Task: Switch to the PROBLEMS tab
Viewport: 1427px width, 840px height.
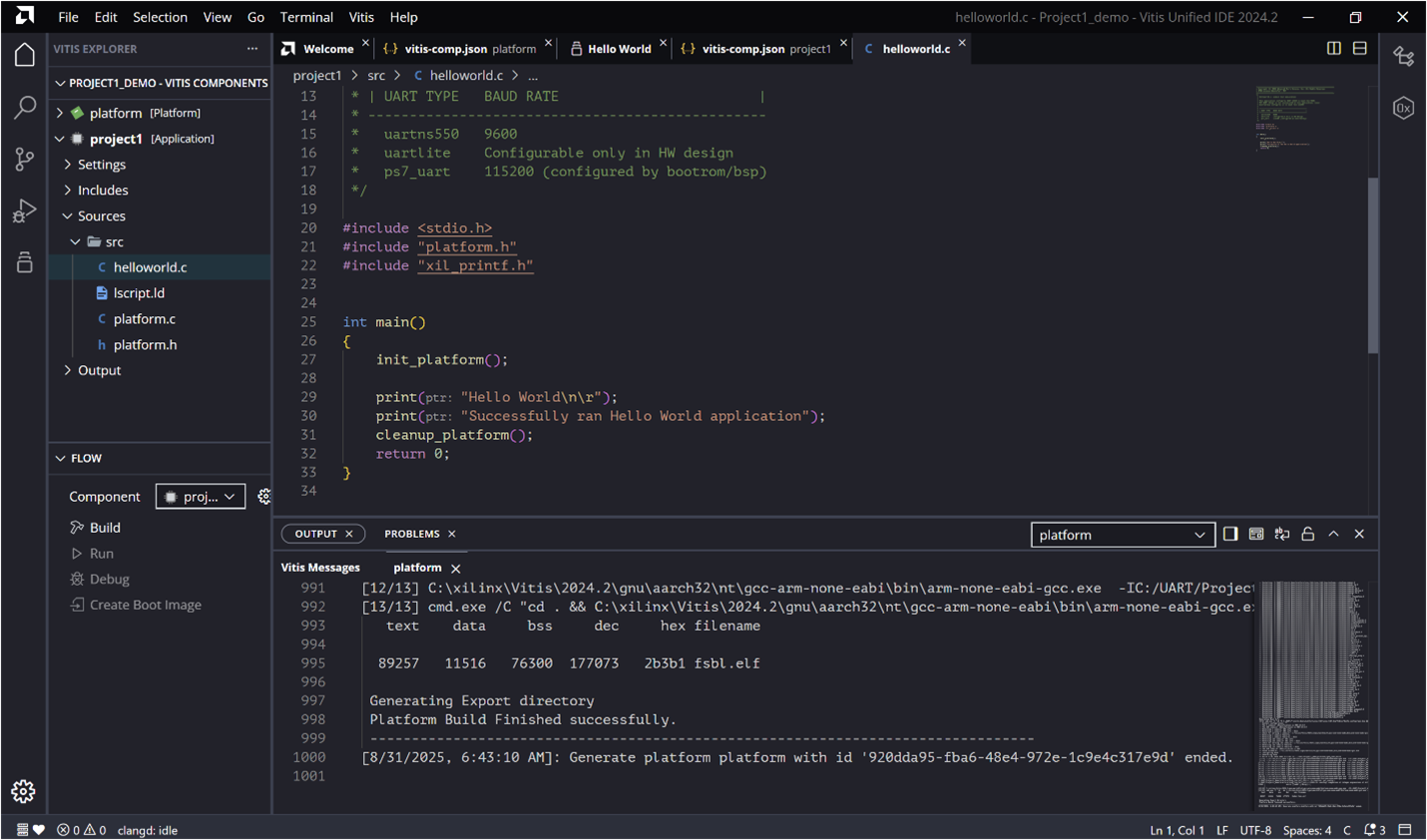Action: [412, 534]
